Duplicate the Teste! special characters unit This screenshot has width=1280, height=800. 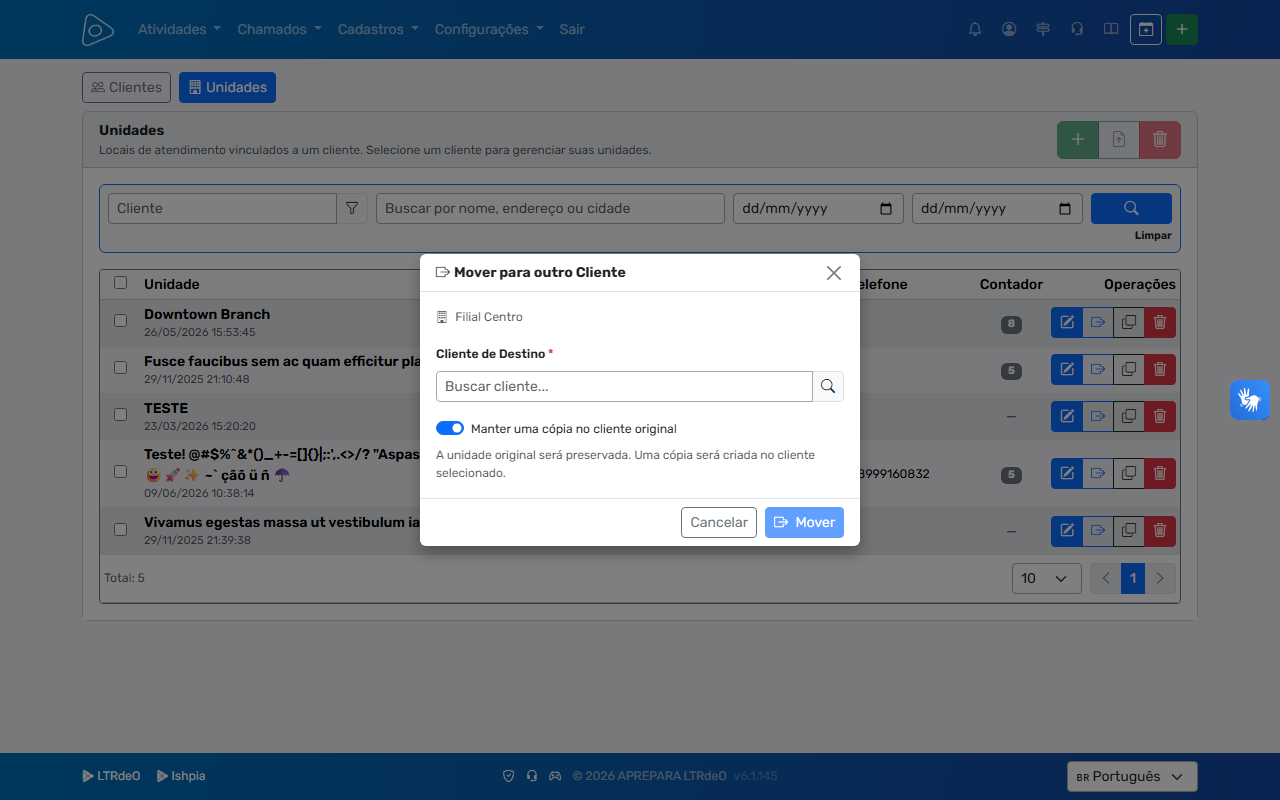[x=1129, y=473]
